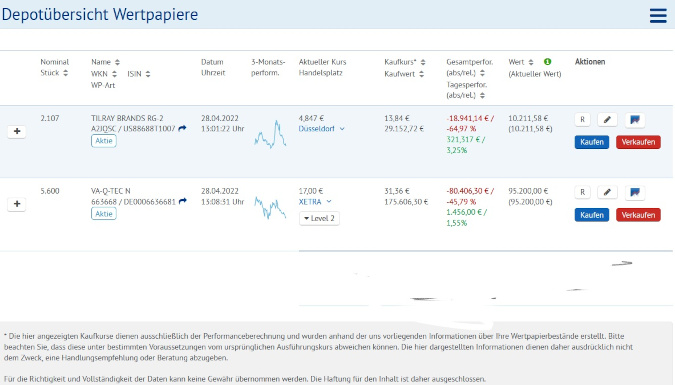Sort by WKN column arrows
The width and height of the screenshot is (675, 385).
click(x=114, y=74)
